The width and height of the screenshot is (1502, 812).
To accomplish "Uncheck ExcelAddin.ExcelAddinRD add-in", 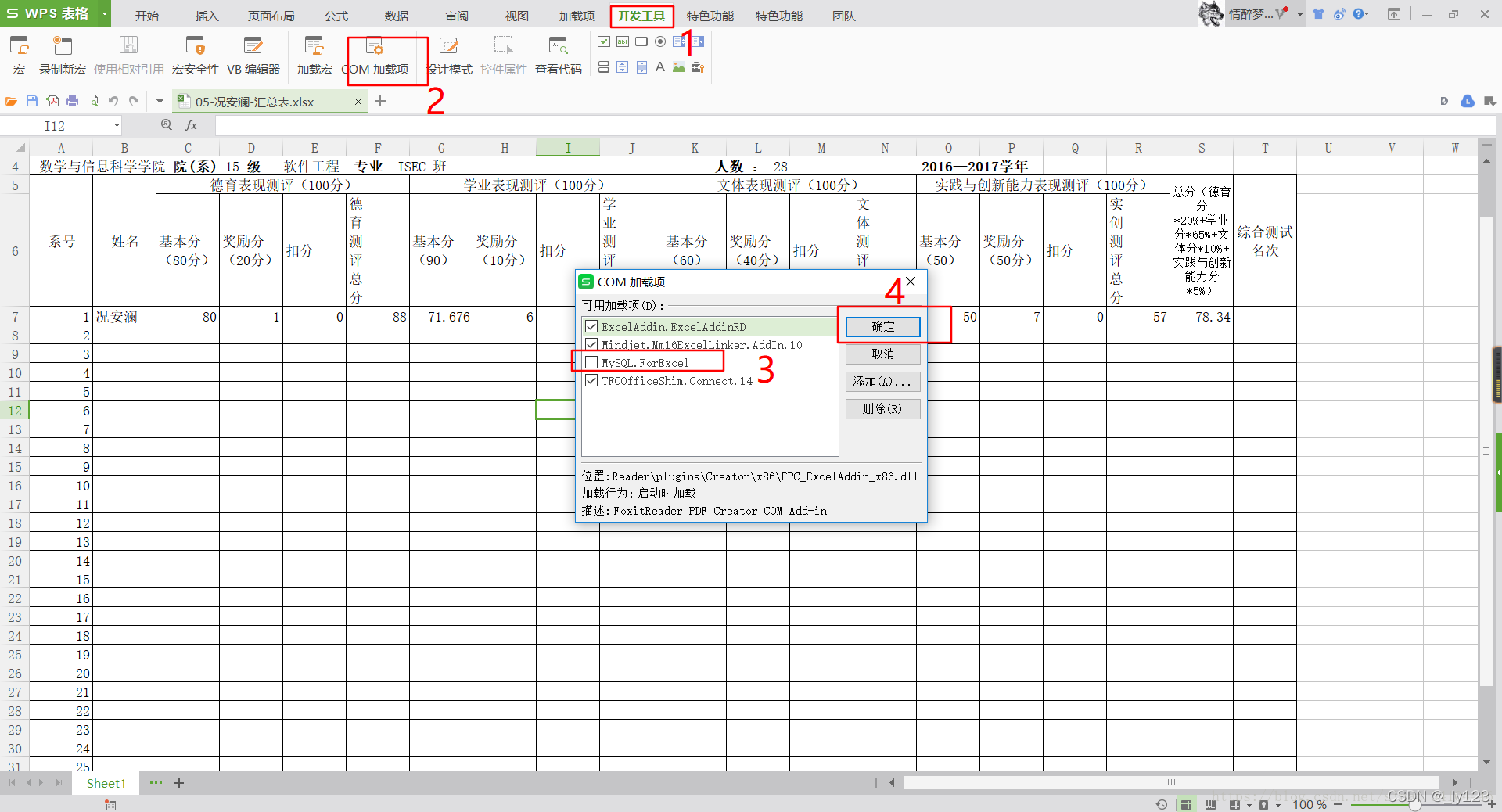I will coord(591,327).
